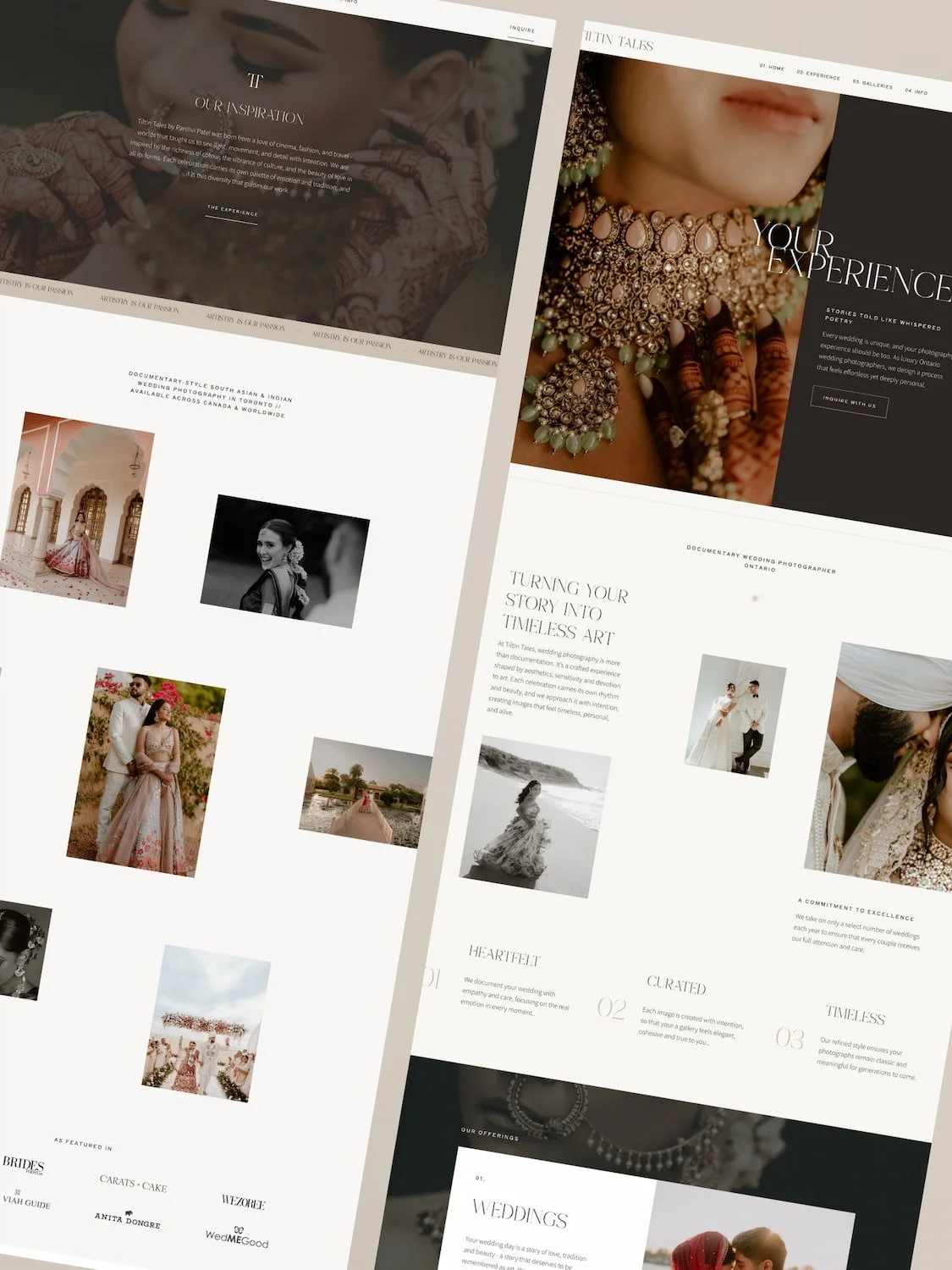Click the WedMeGood logo
This screenshot has height=1270, width=952.
[237, 1238]
